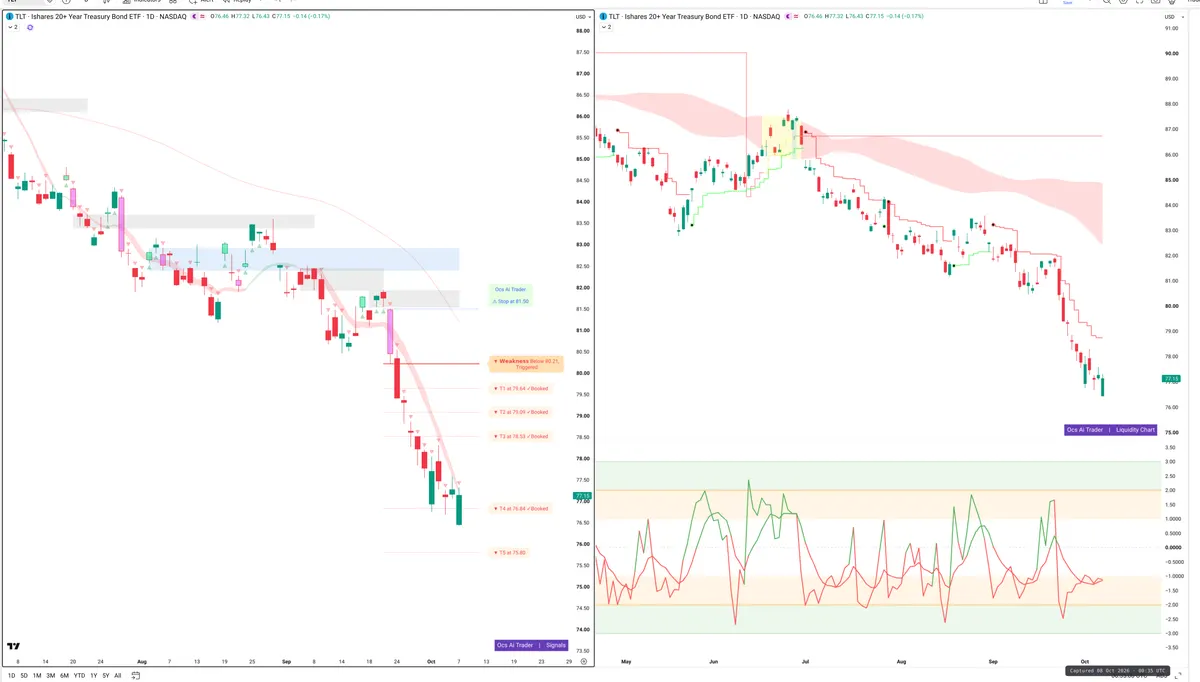This screenshot has height=682, width=1200.
Task: Click 74.00 on the left price scale
Action: [x=582, y=630]
